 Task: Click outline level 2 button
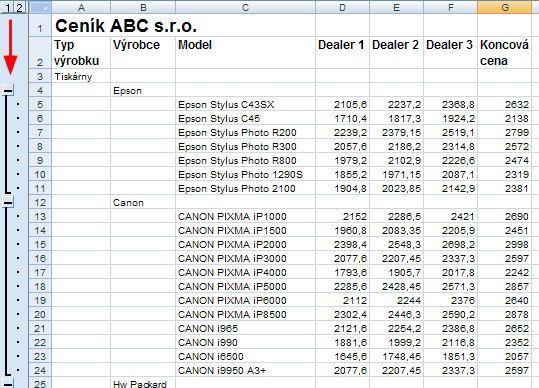click(x=20, y=7)
